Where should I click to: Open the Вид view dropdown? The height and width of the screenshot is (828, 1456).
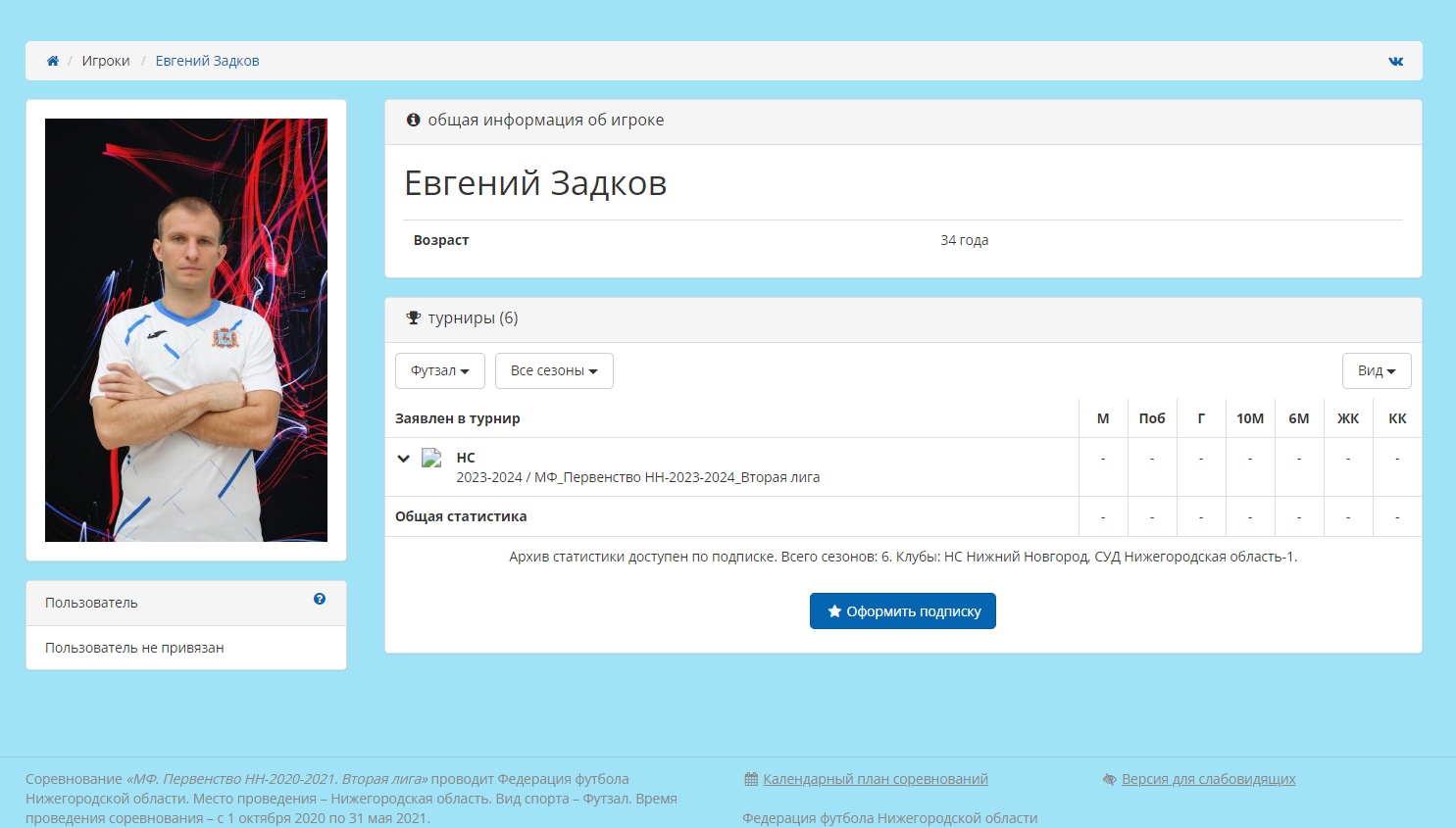[x=1376, y=370]
